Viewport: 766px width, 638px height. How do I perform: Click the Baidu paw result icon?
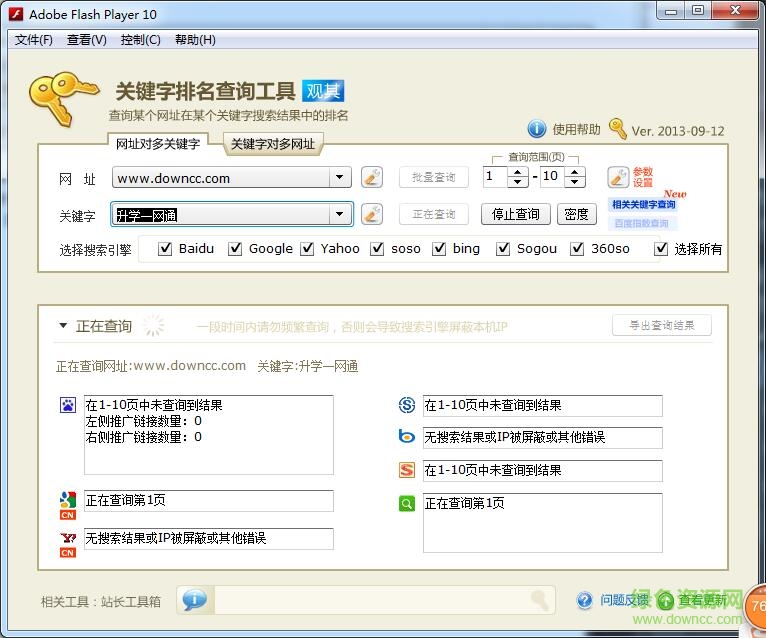[68, 405]
